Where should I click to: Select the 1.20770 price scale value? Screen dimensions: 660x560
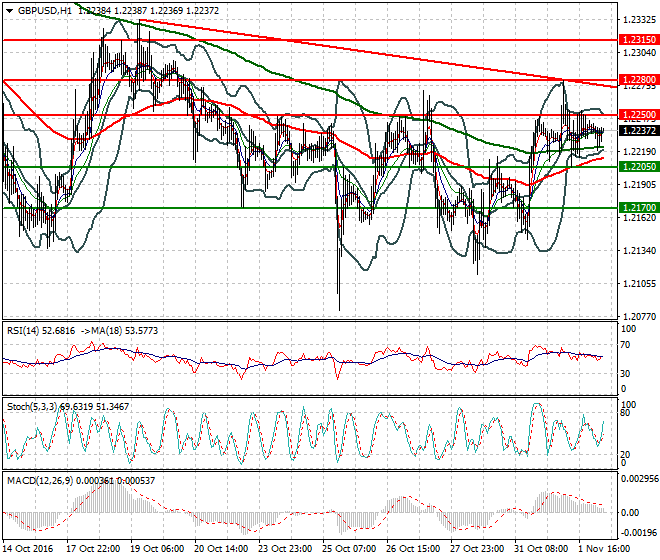pos(639,317)
